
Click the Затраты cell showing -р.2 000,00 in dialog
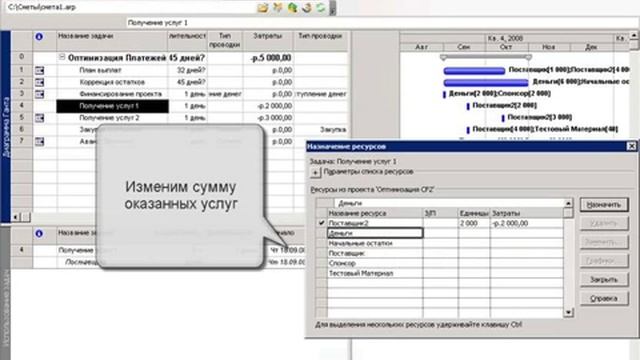pyautogui.click(x=527, y=223)
